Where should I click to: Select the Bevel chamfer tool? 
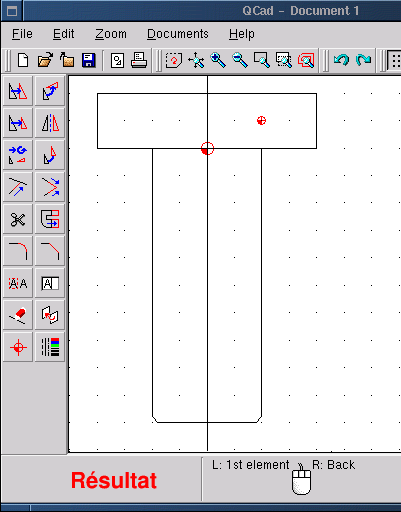click(50, 251)
